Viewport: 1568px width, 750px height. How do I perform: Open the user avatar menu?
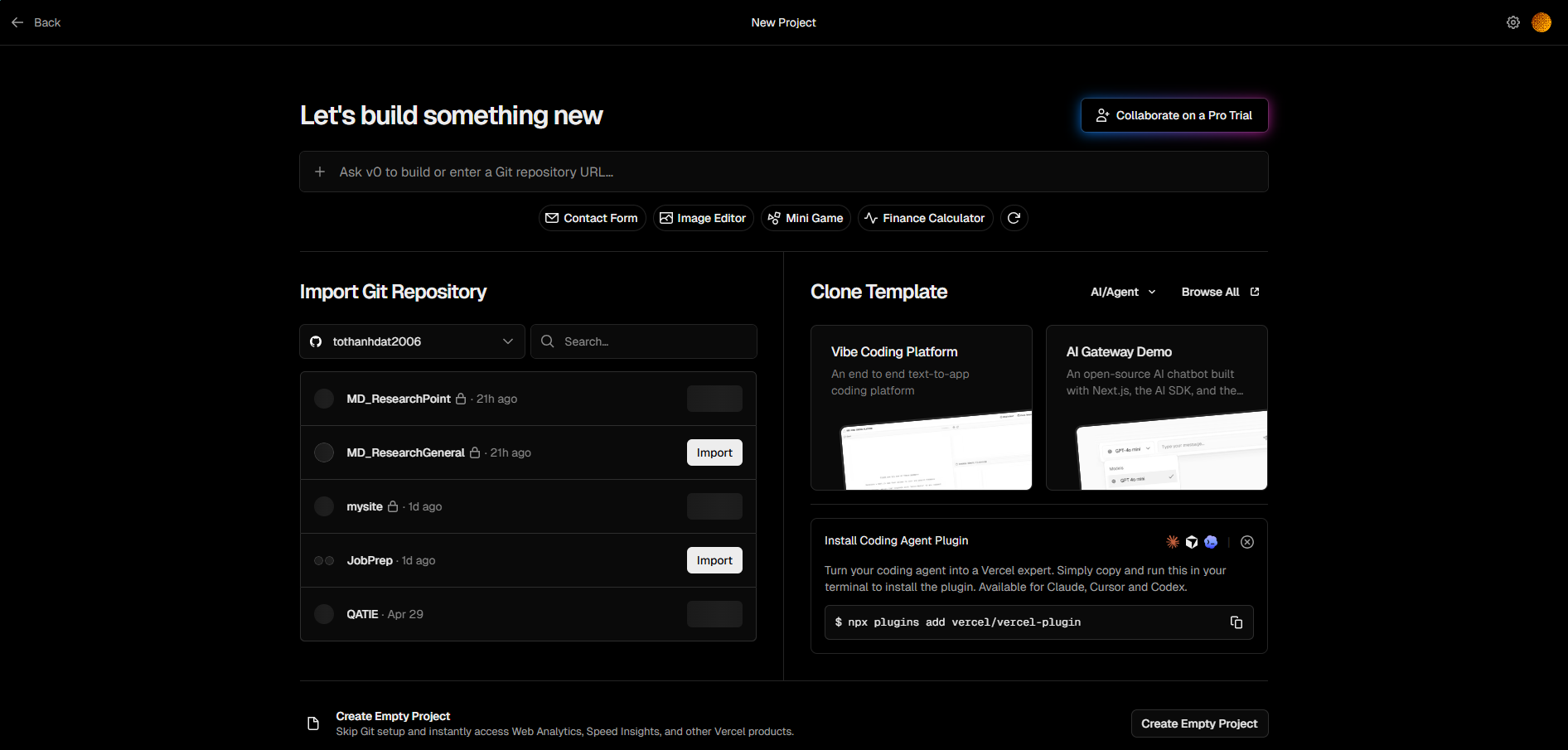pyautogui.click(x=1541, y=22)
